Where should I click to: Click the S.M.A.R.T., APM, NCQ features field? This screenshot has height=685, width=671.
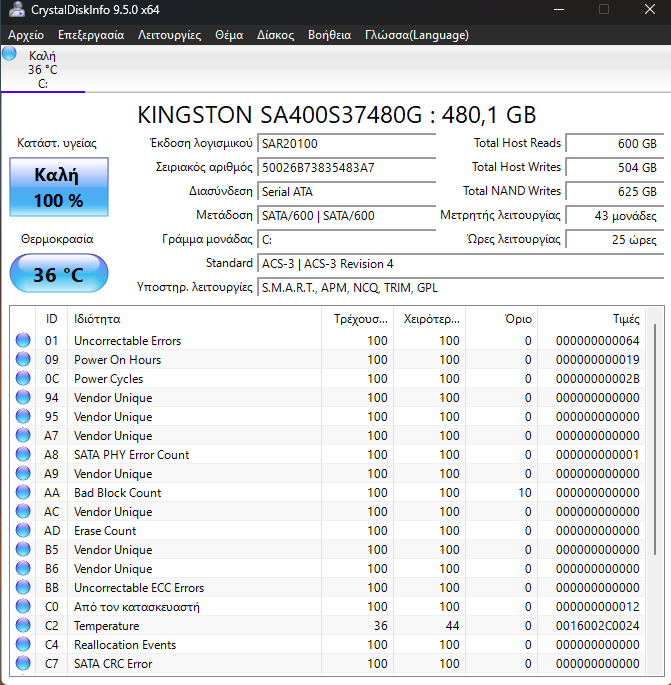tap(461, 287)
